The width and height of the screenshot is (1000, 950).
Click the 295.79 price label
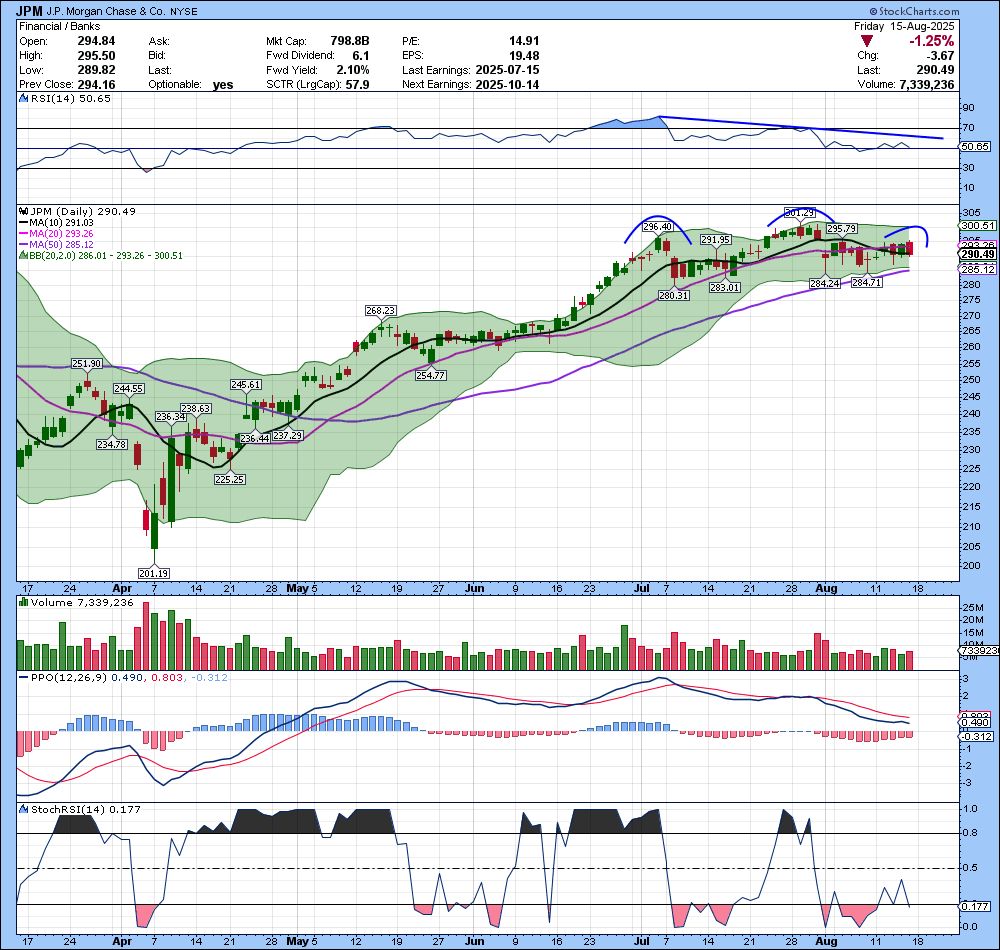click(x=842, y=229)
